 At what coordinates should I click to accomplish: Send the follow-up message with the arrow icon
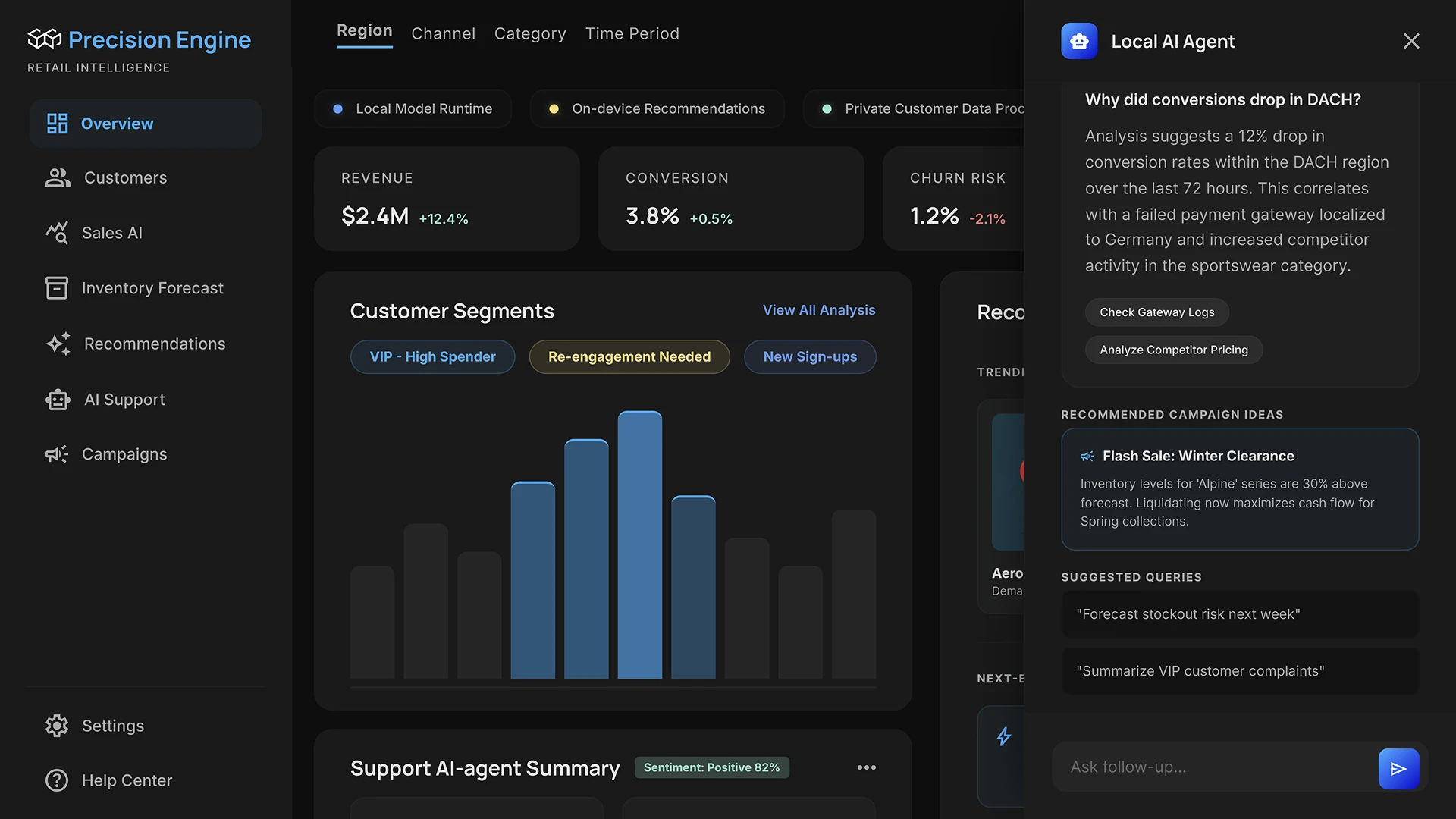[1399, 768]
